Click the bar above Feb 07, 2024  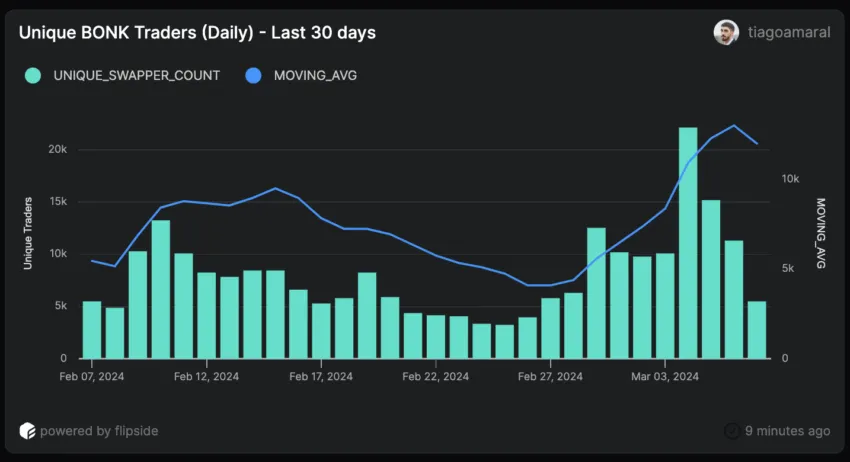point(92,329)
